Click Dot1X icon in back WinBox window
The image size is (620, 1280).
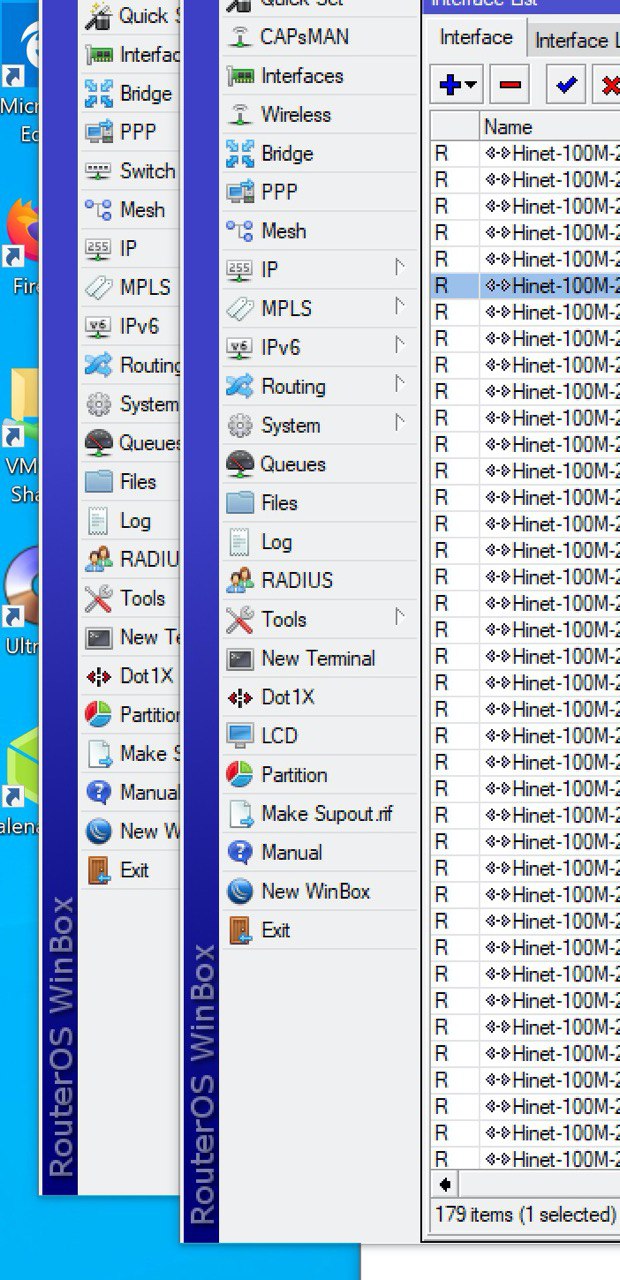point(98,676)
